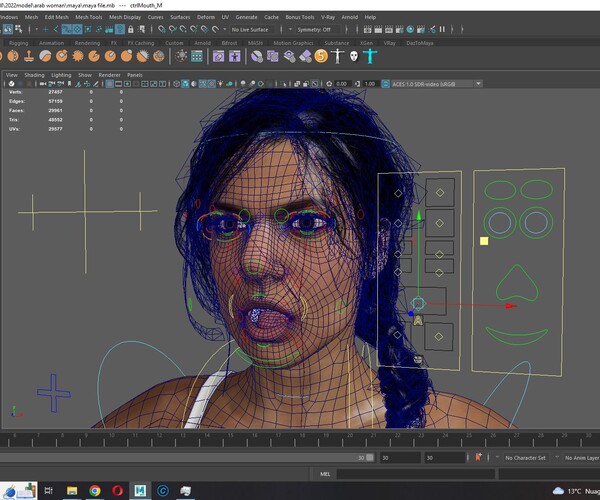Open the panel Shading menu
The height and width of the screenshot is (500, 600).
pos(34,75)
